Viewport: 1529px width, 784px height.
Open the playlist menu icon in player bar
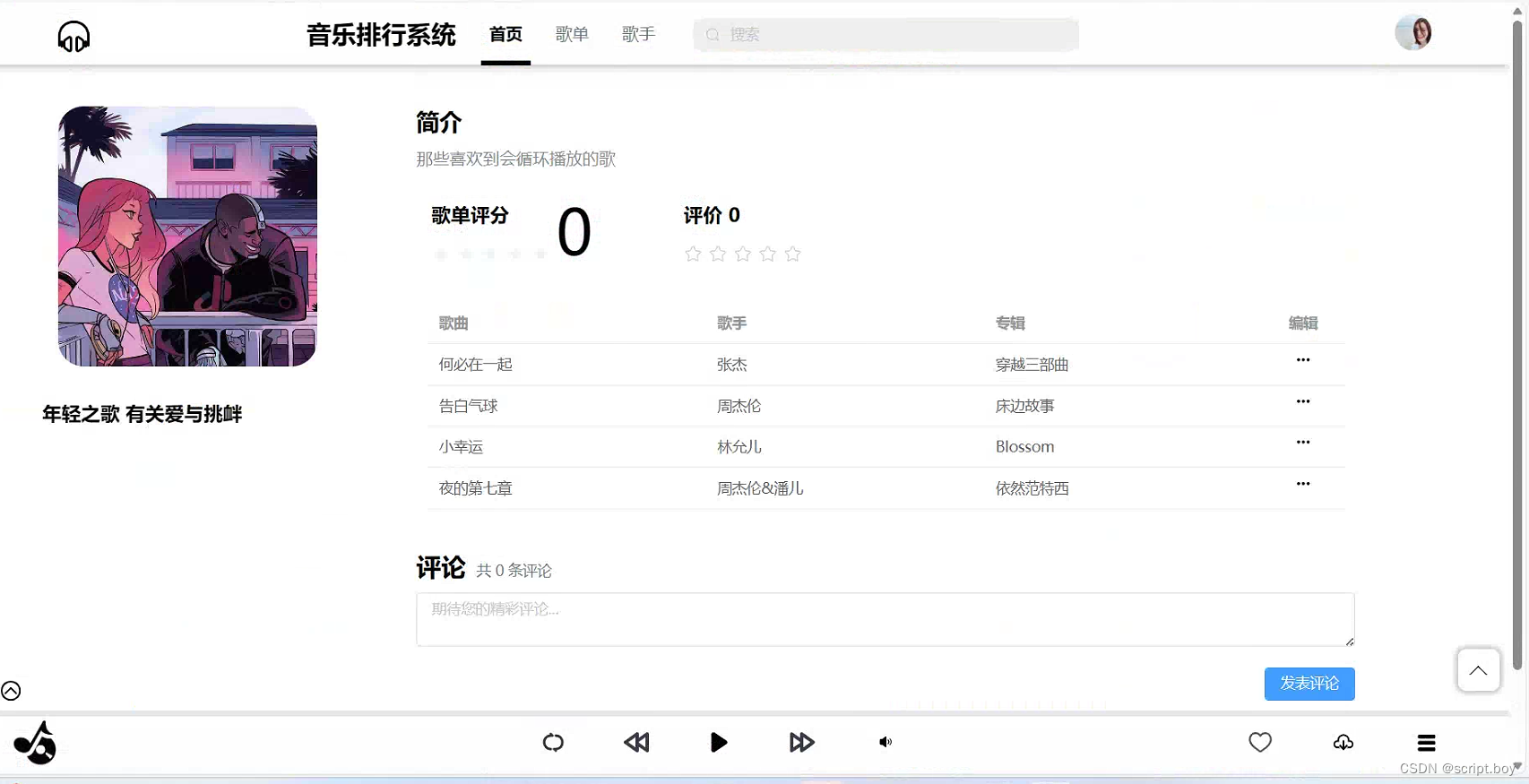coord(1427,743)
